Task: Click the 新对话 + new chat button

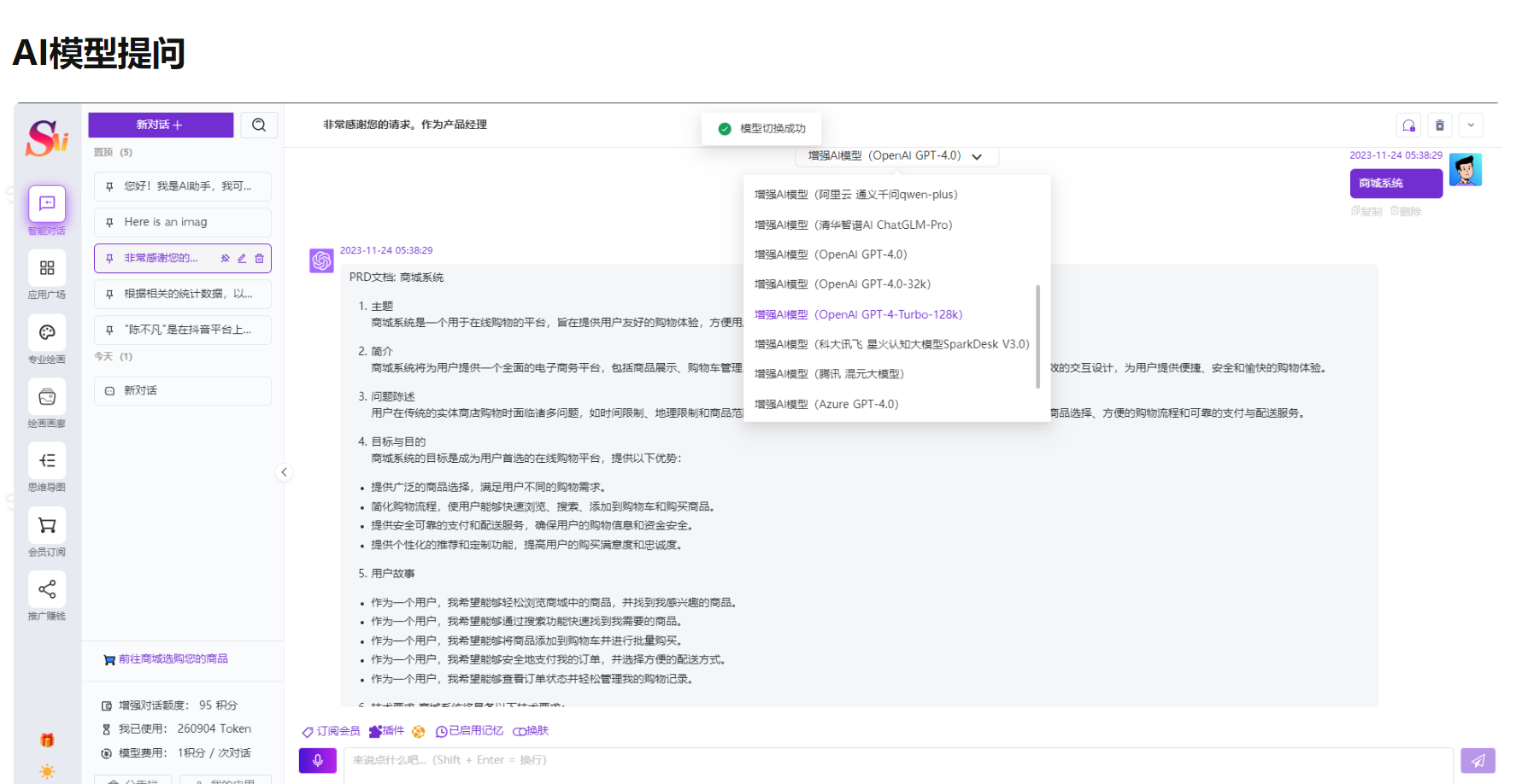Action: pyautogui.click(x=161, y=125)
